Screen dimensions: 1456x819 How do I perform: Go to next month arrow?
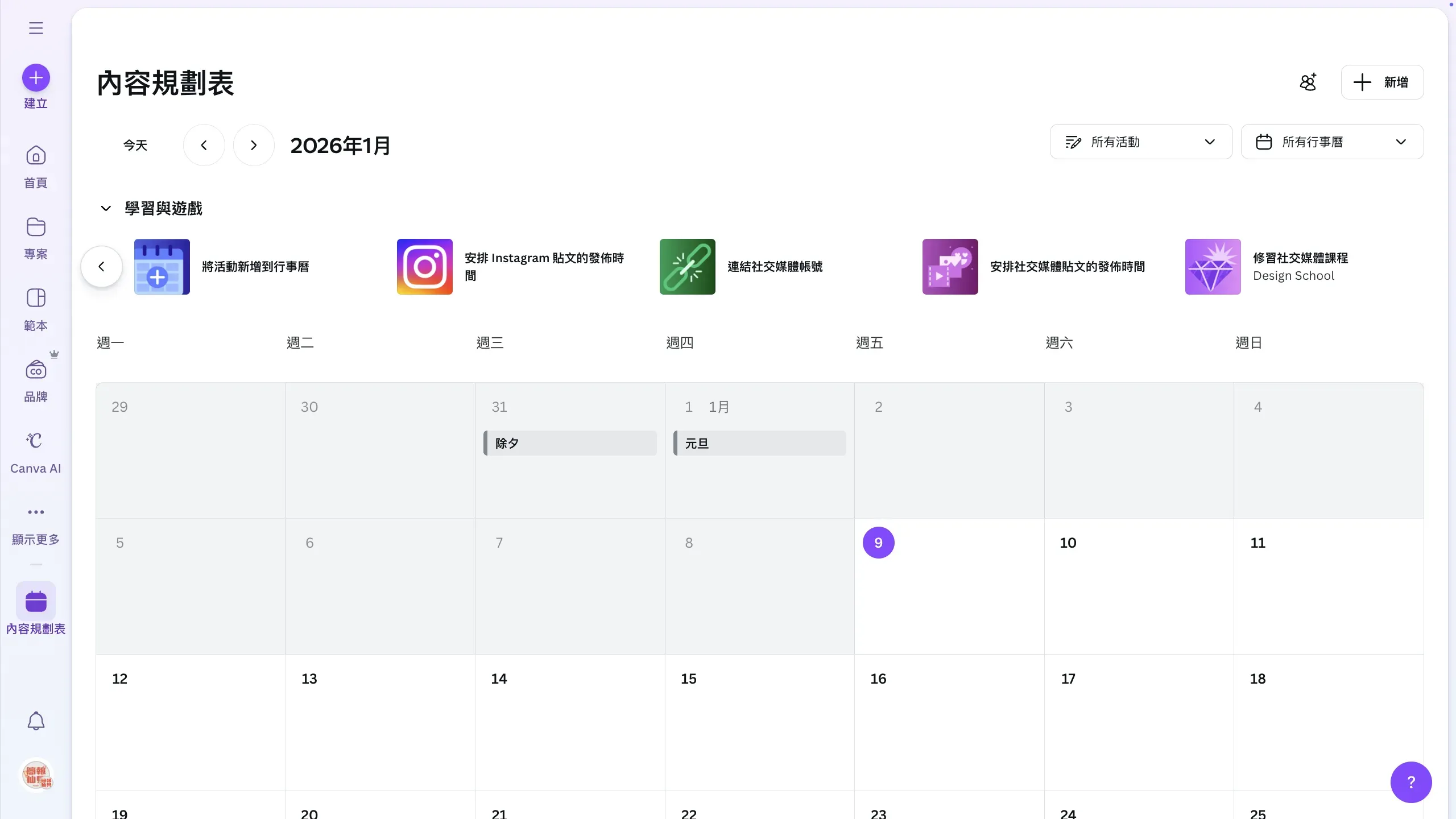254,145
